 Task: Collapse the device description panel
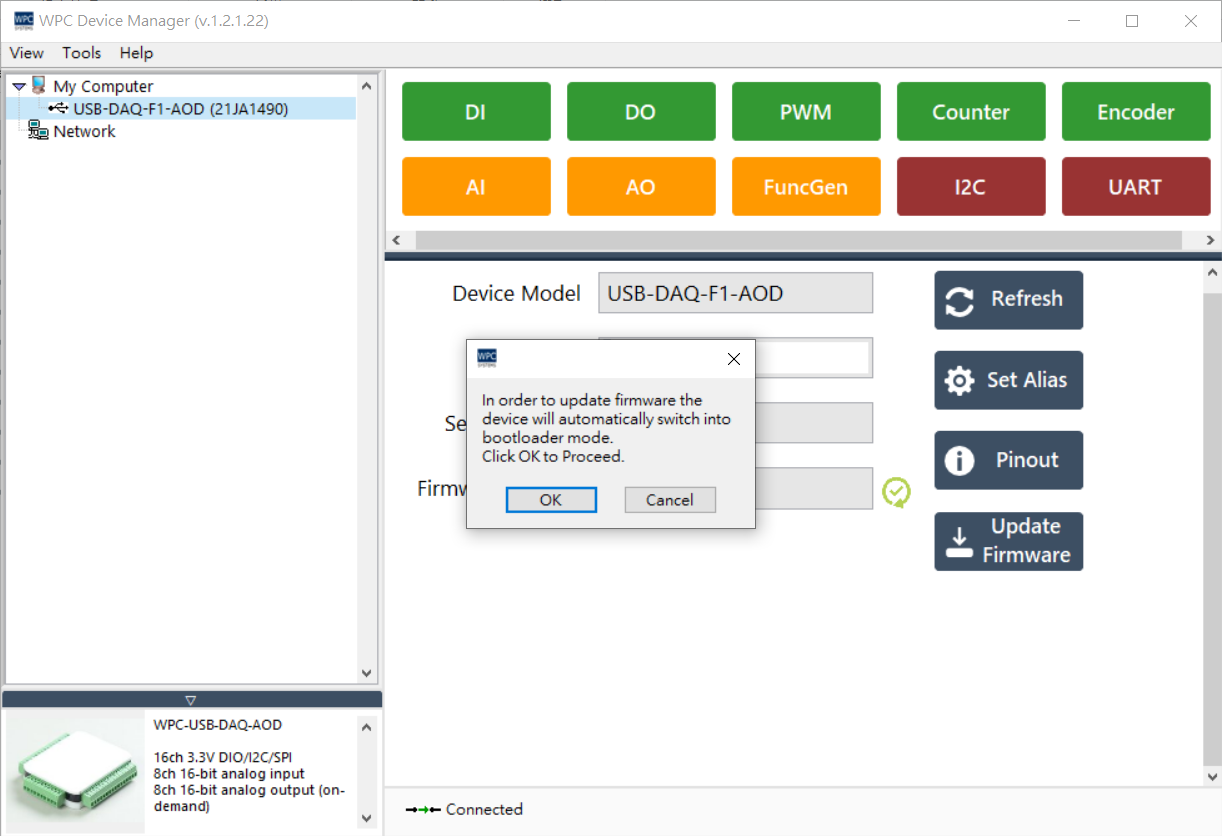[191, 698]
